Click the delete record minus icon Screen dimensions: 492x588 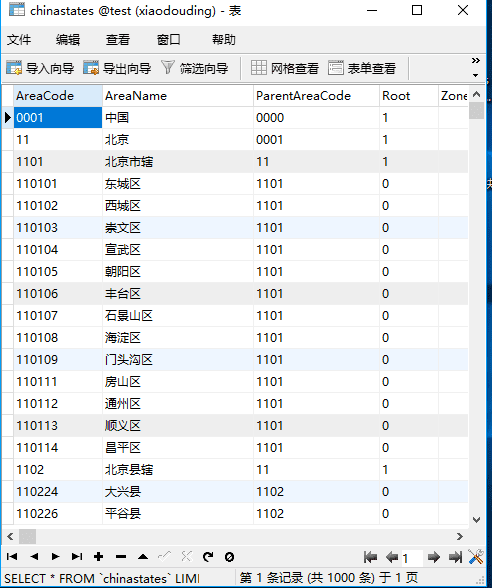click(121, 556)
